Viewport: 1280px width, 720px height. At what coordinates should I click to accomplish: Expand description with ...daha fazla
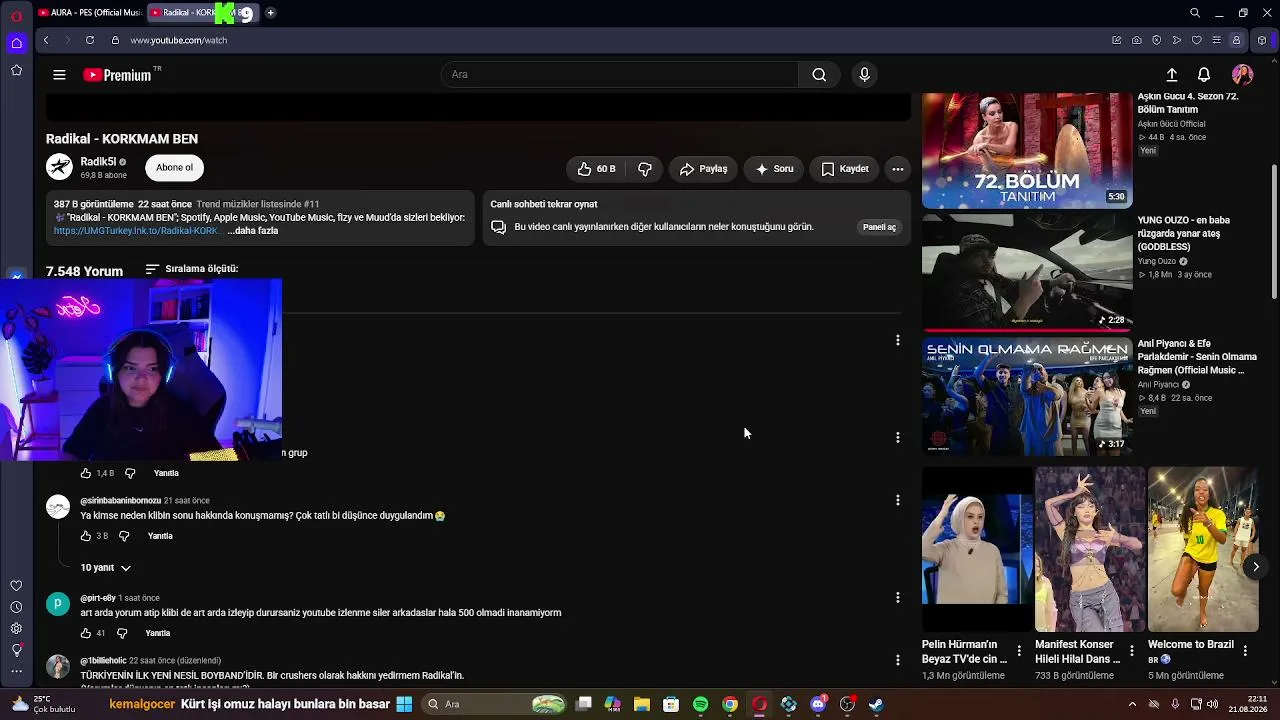pos(253,231)
